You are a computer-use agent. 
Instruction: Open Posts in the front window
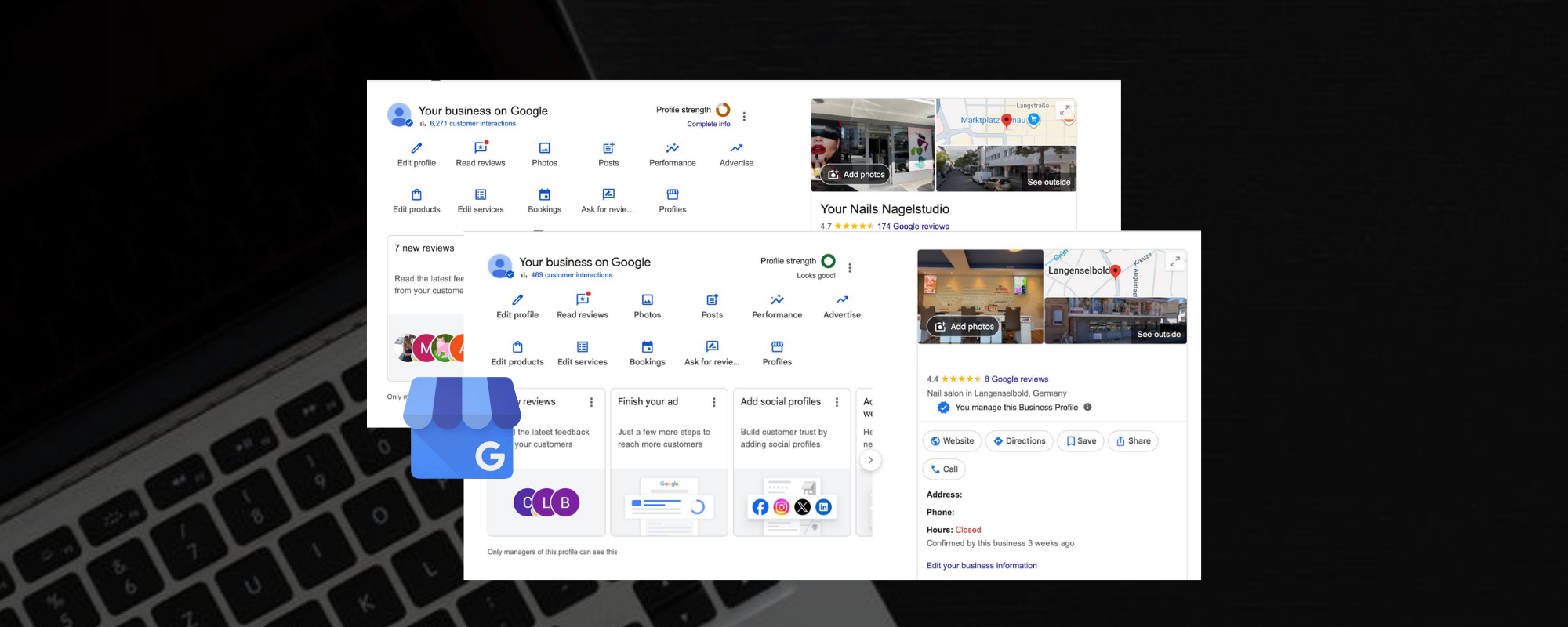point(712,306)
